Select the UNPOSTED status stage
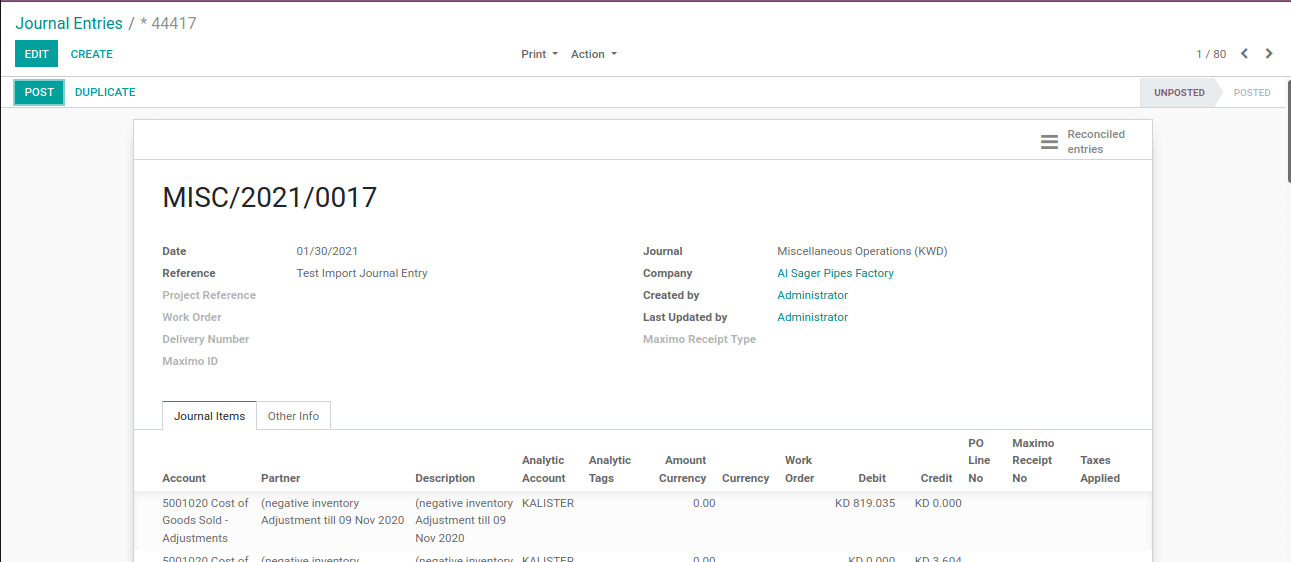This screenshot has height=562, width=1291. point(1179,92)
